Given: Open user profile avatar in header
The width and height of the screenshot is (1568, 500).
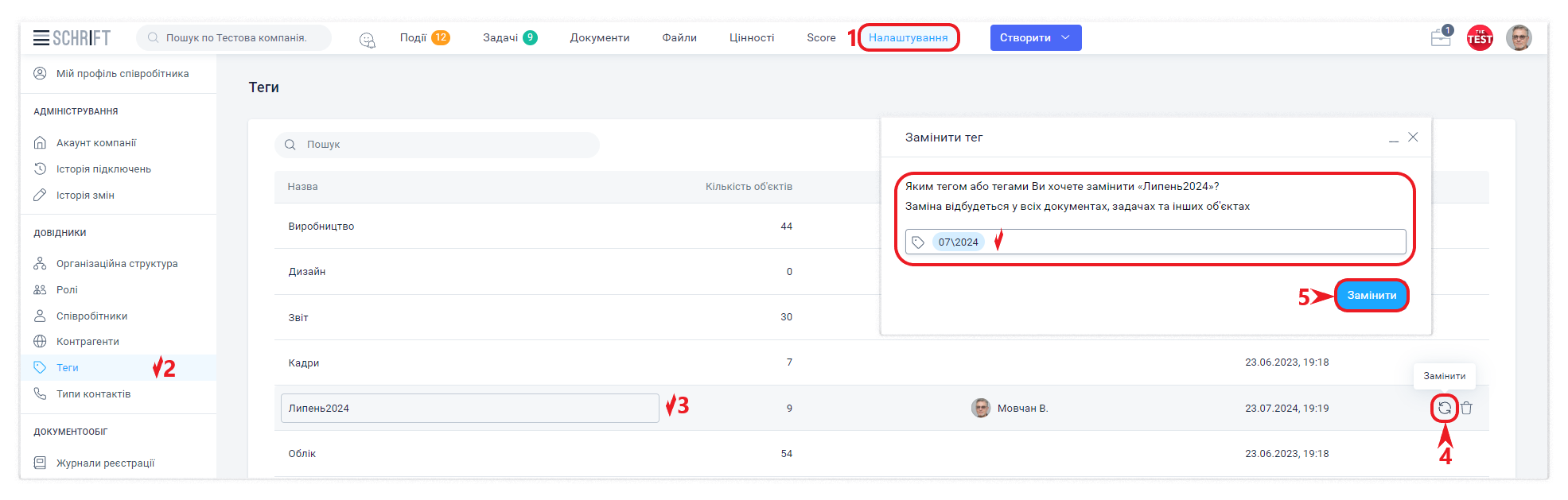Looking at the screenshot, I should pyautogui.click(x=1518, y=37).
